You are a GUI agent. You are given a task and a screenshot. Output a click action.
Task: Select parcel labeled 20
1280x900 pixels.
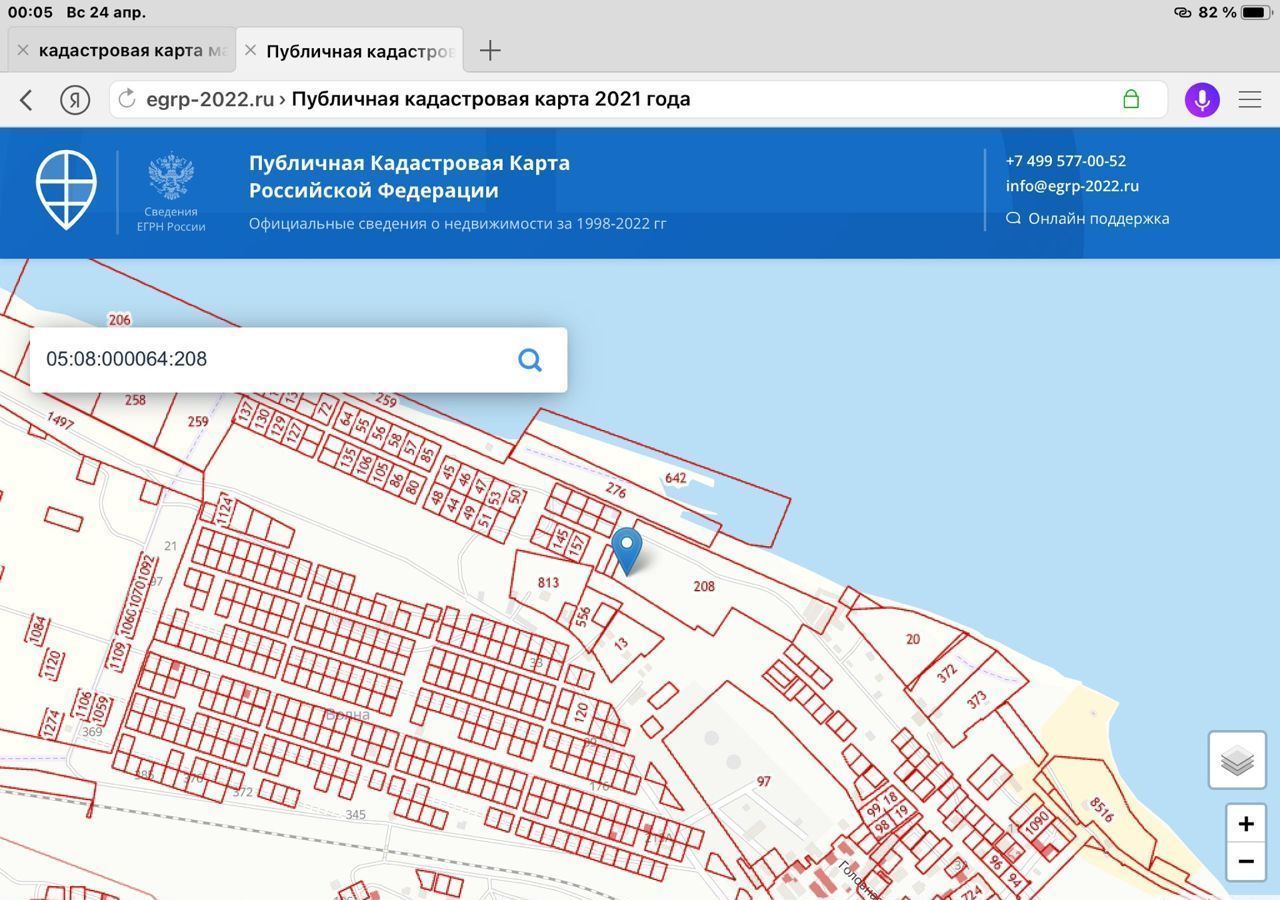[x=912, y=639]
